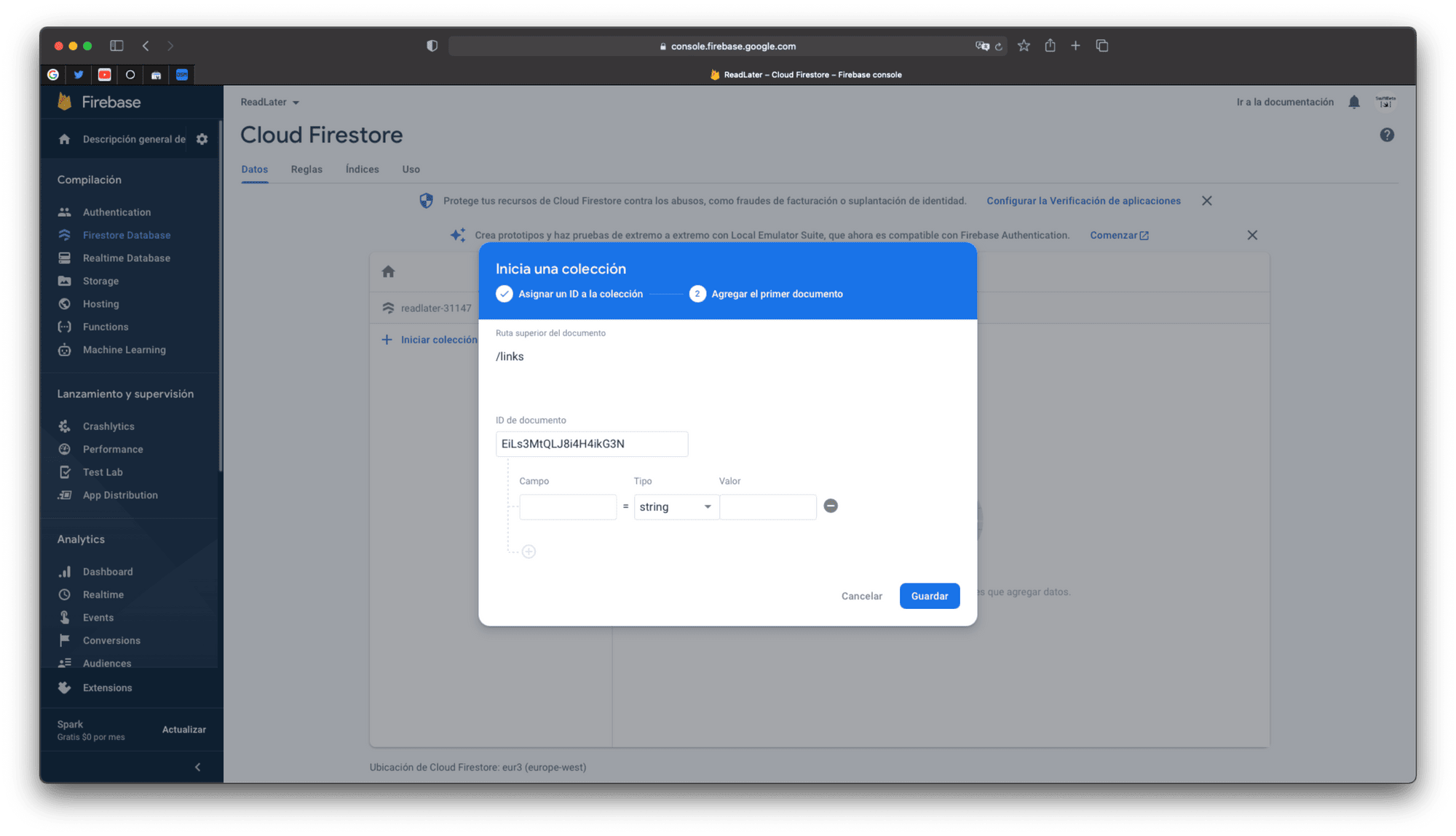This screenshot has width=1456, height=836.
Task: Click the Comenzar link
Action: (1119, 235)
